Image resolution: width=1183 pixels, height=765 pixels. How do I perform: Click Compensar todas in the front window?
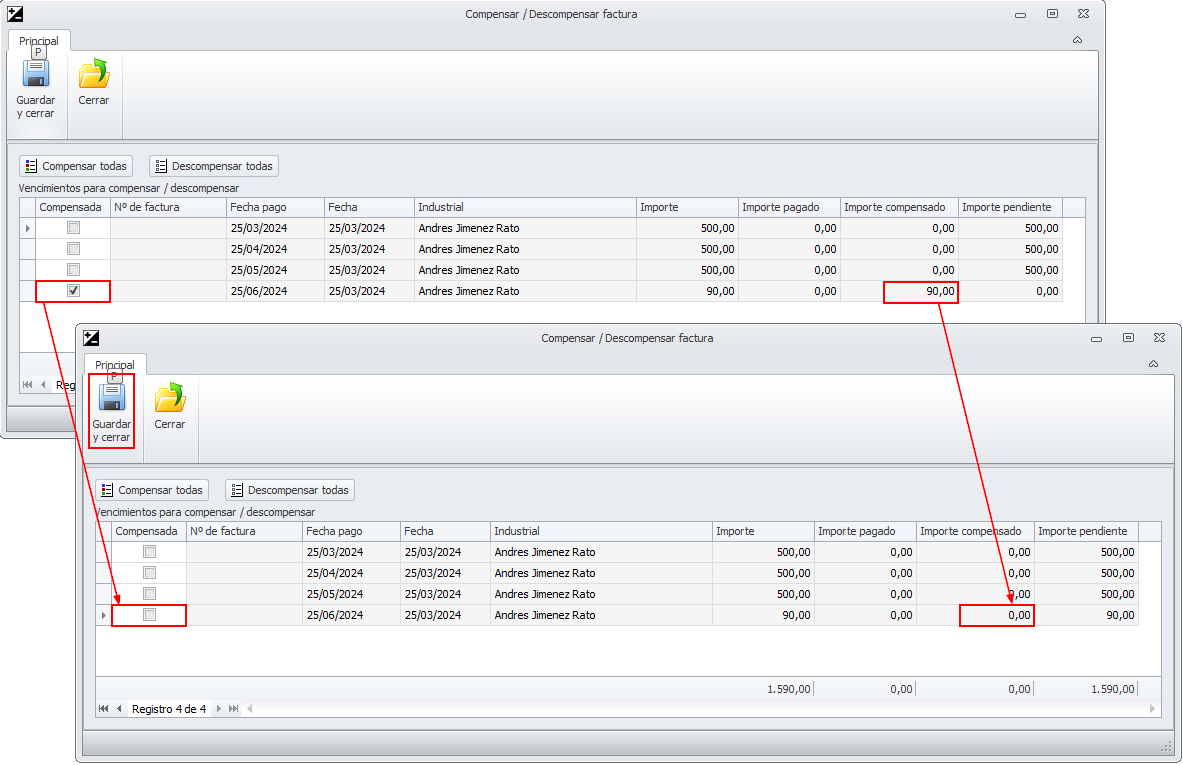[152, 490]
